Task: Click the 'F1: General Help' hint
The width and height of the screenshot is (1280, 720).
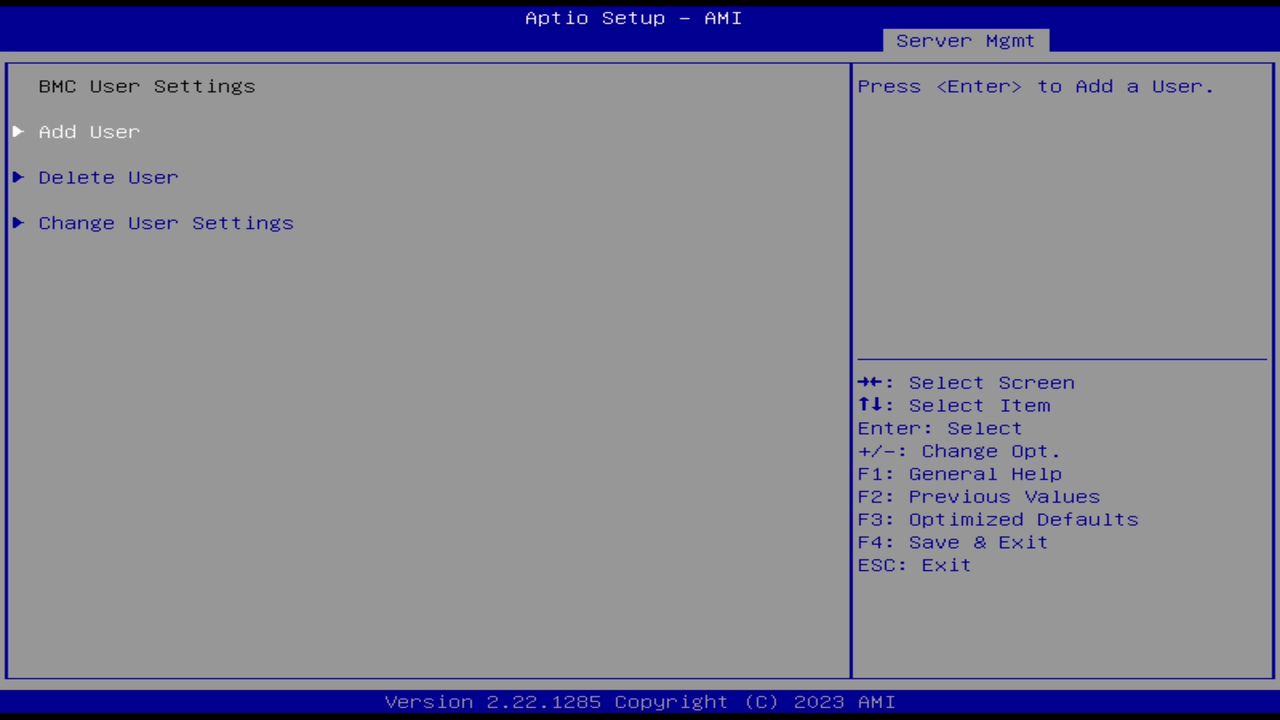Action: tap(960, 475)
